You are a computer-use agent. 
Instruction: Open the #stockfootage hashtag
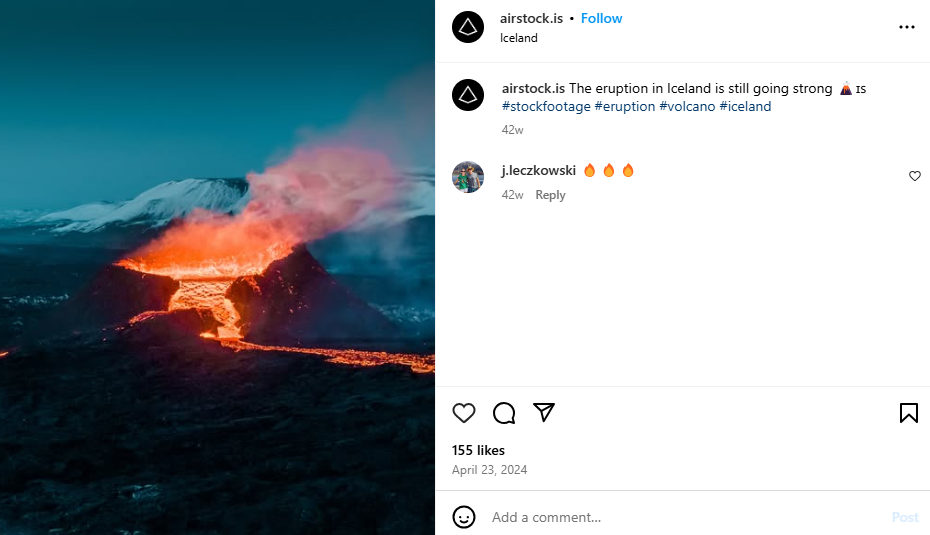point(546,106)
